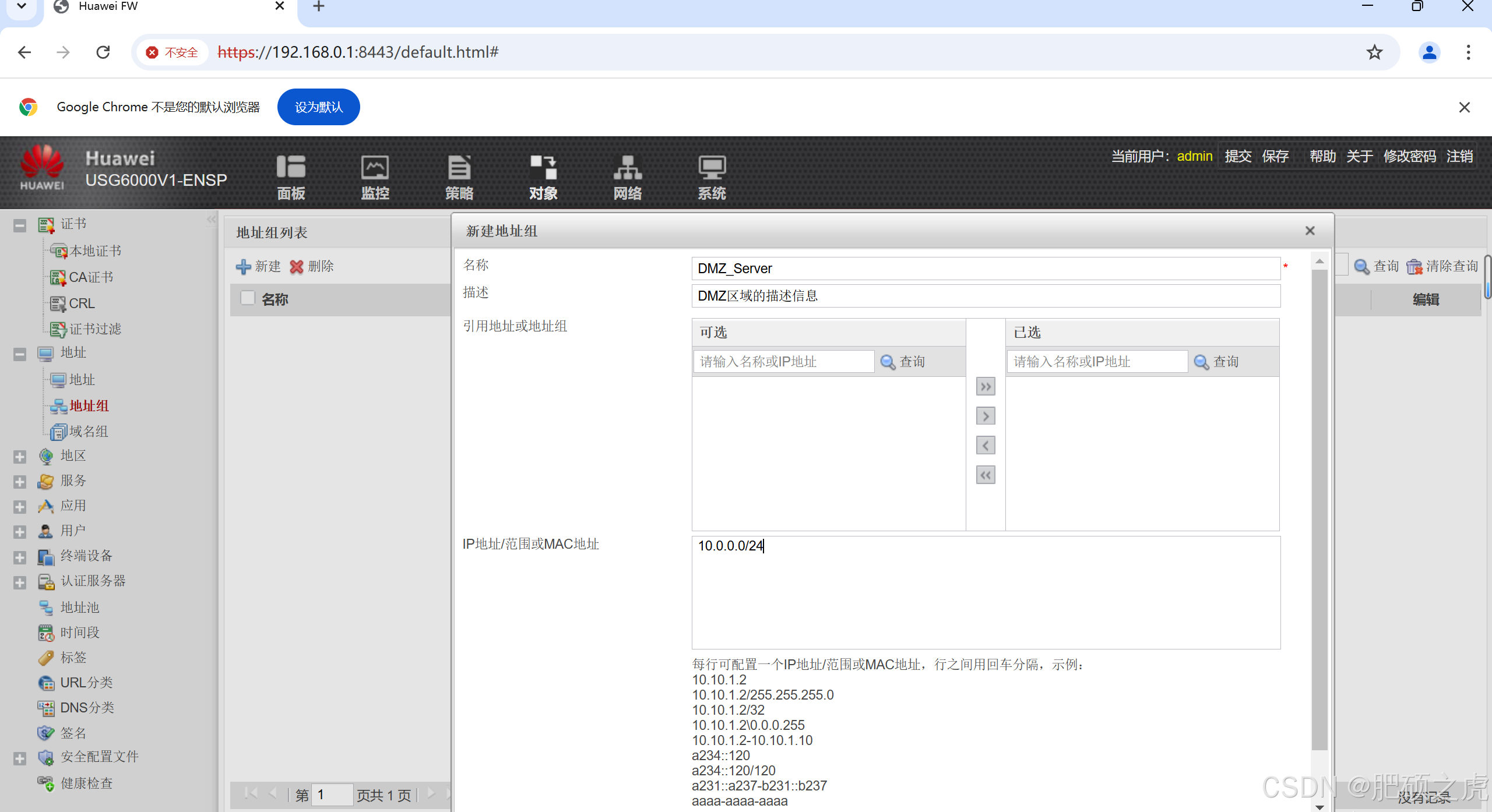
Task: Toggle the 名称 header checkbox
Action: pos(248,298)
